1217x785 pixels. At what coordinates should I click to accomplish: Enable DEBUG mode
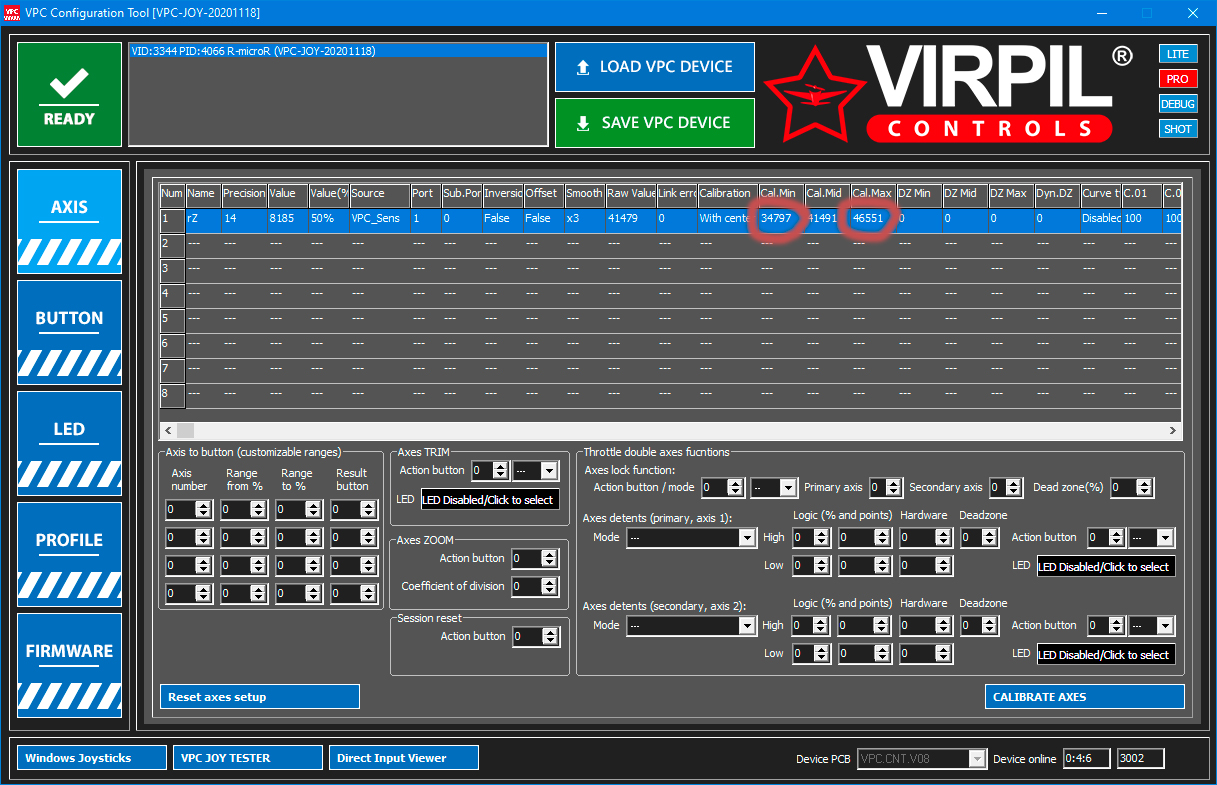pos(1178,104)
